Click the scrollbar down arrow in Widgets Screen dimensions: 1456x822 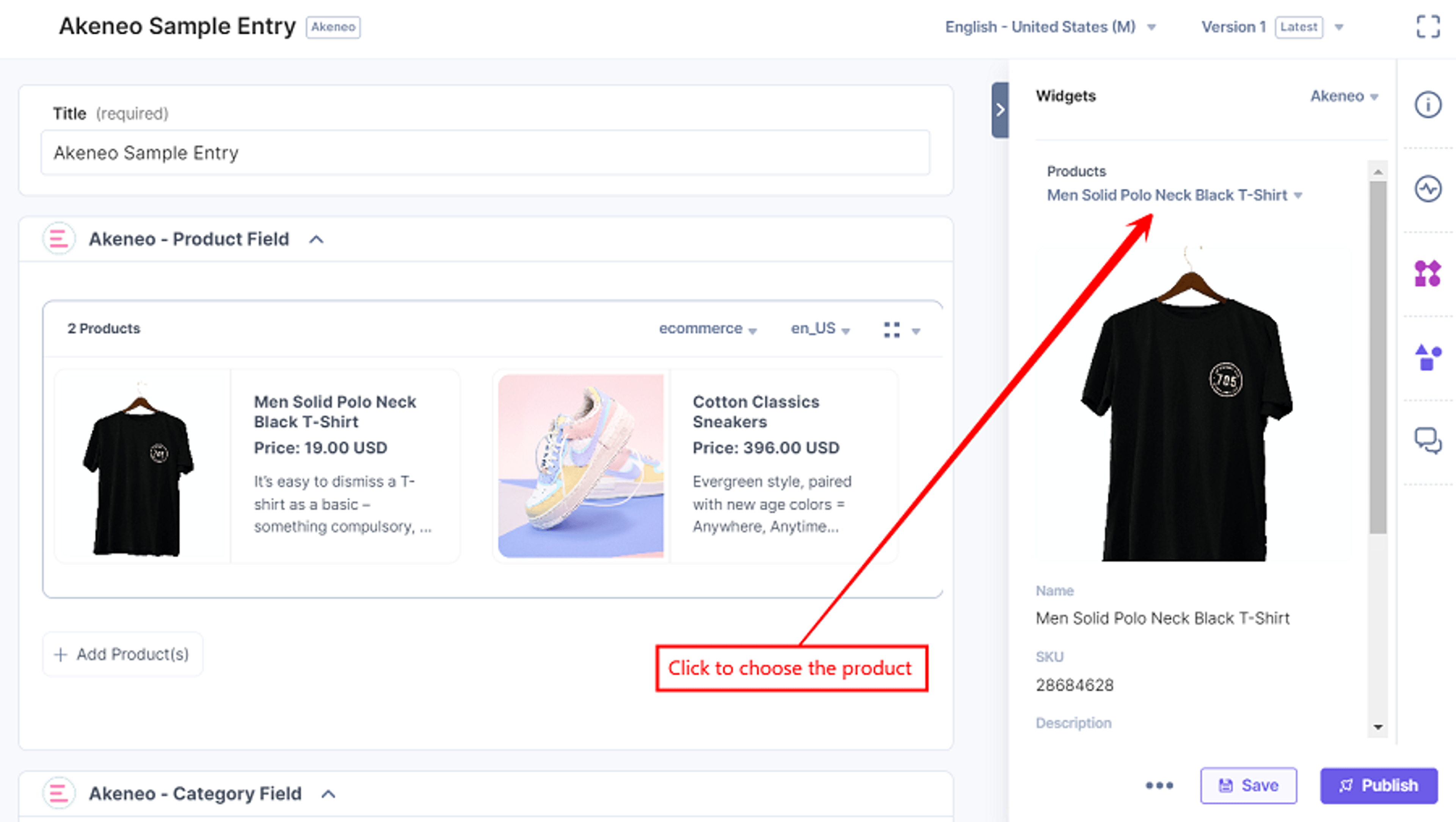pos(1378,727)
